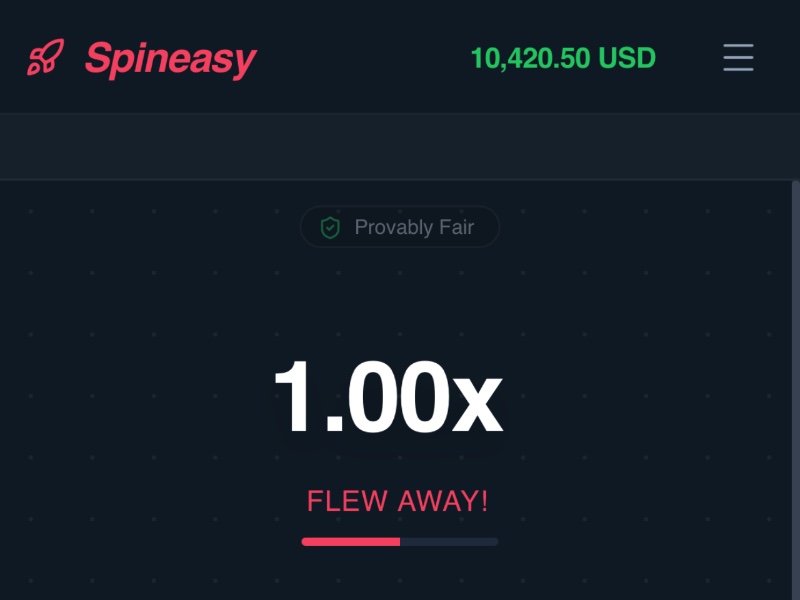Click the filled portion of the progress indicator
Image resolution: width=800 pixels, height=600 pixels.
point(350,541)
